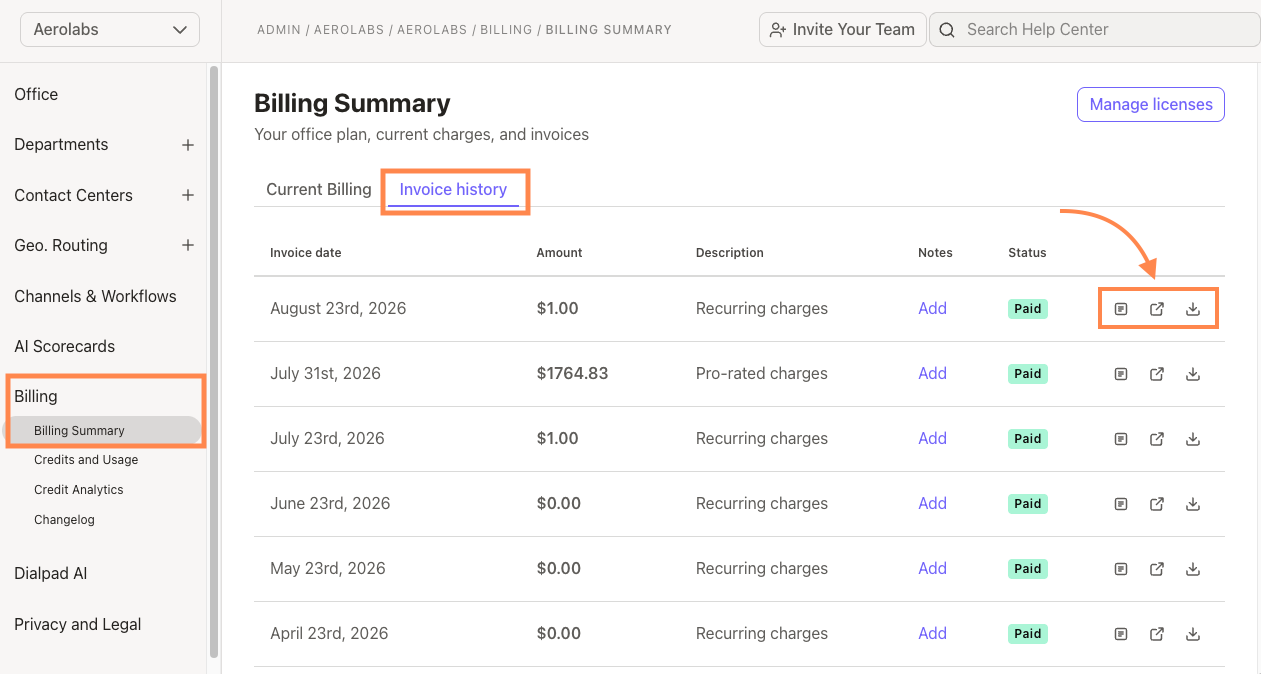1261x674 pixels.
Task: Click the BILLING breadcrumb link
Action: (x=506, y=30)
